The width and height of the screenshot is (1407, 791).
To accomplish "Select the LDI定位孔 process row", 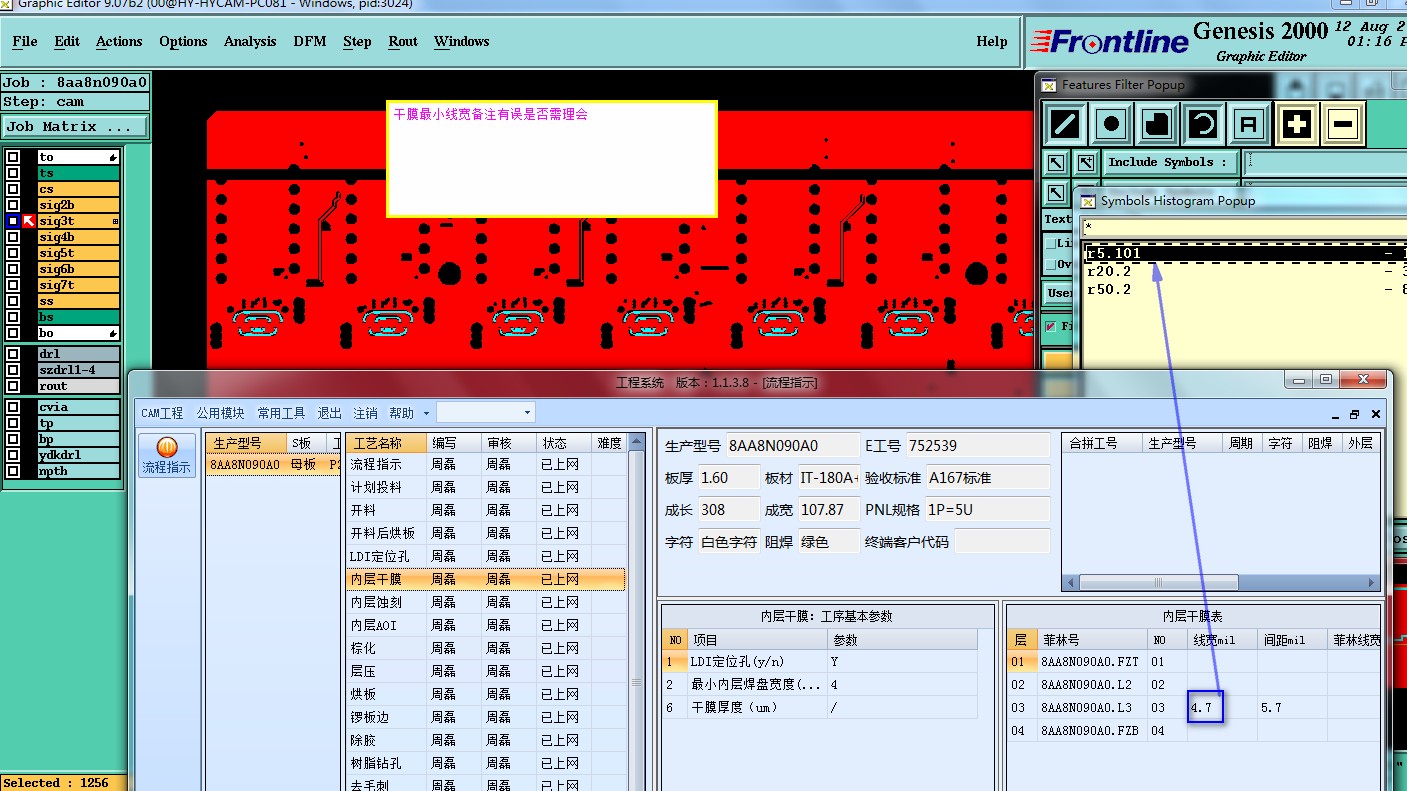I will [x=486, y=556].
